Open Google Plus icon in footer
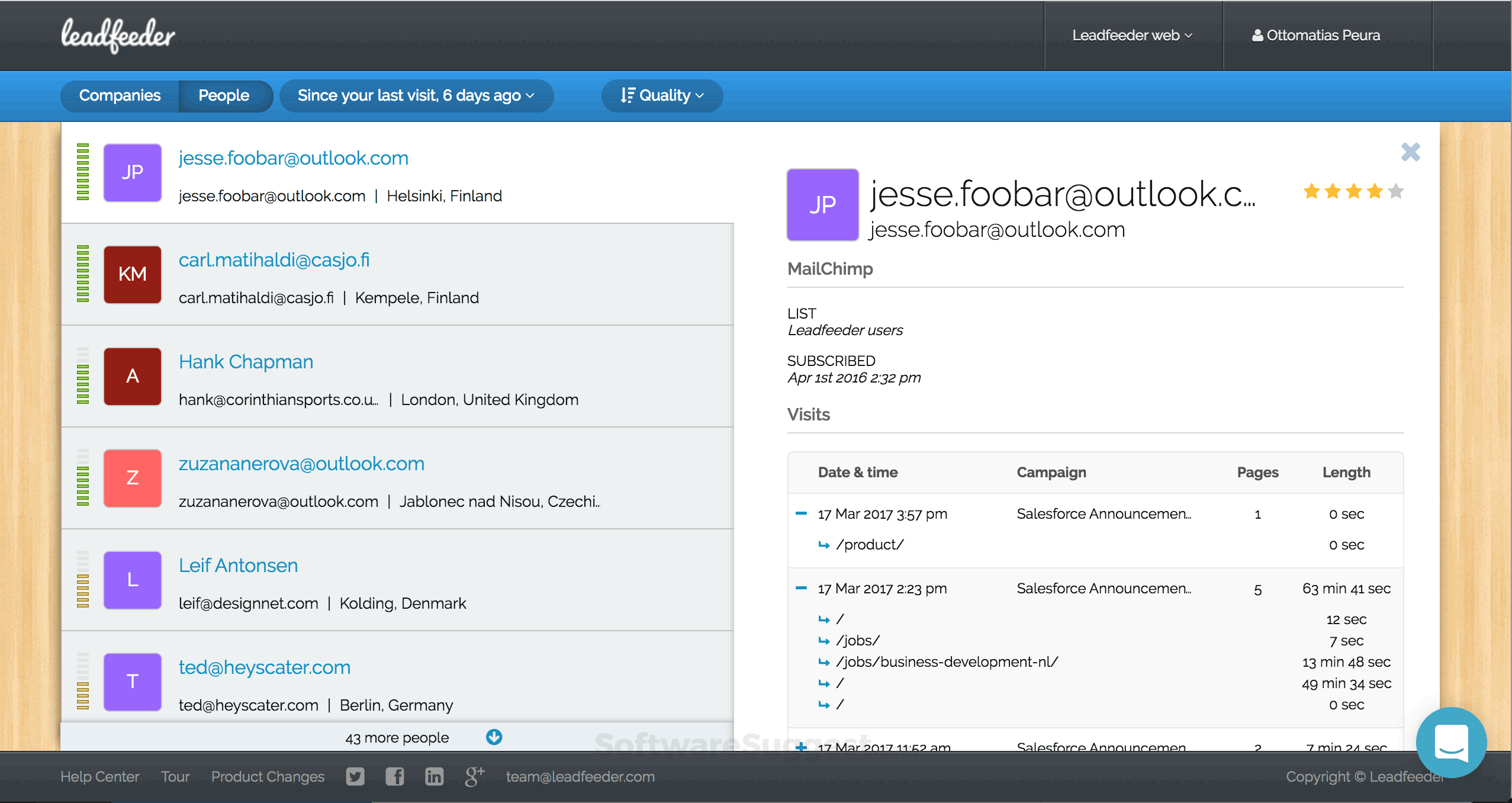The height and width of the screenshot is (803, 1512). [474, 776]
